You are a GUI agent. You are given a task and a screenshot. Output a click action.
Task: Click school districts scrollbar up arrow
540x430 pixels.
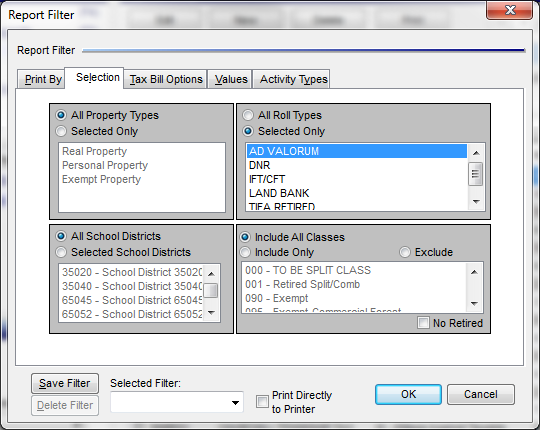pyautogui.click(x=211, y=274)
